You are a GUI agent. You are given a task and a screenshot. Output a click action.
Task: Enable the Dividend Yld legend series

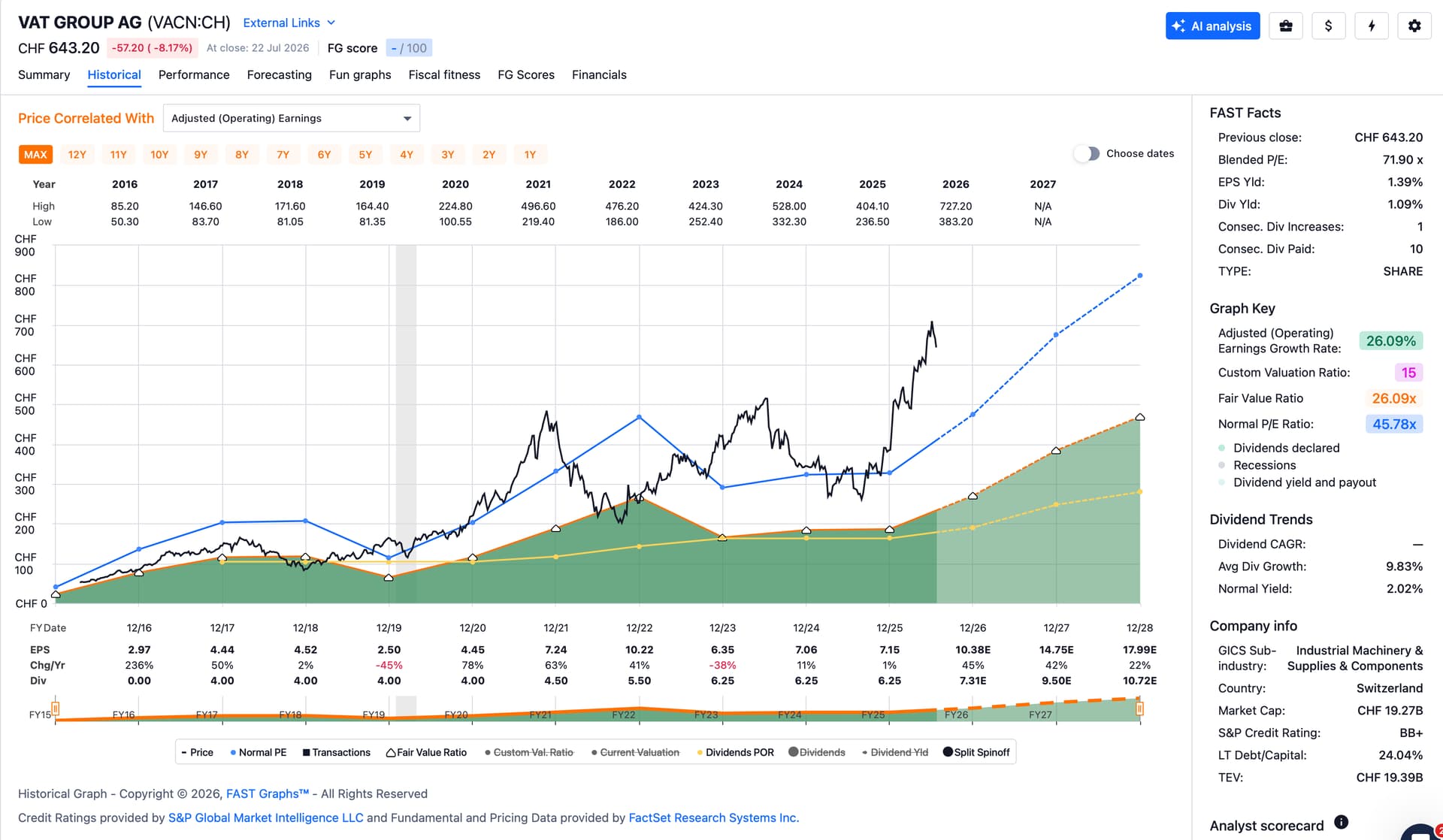click(895, 752)
